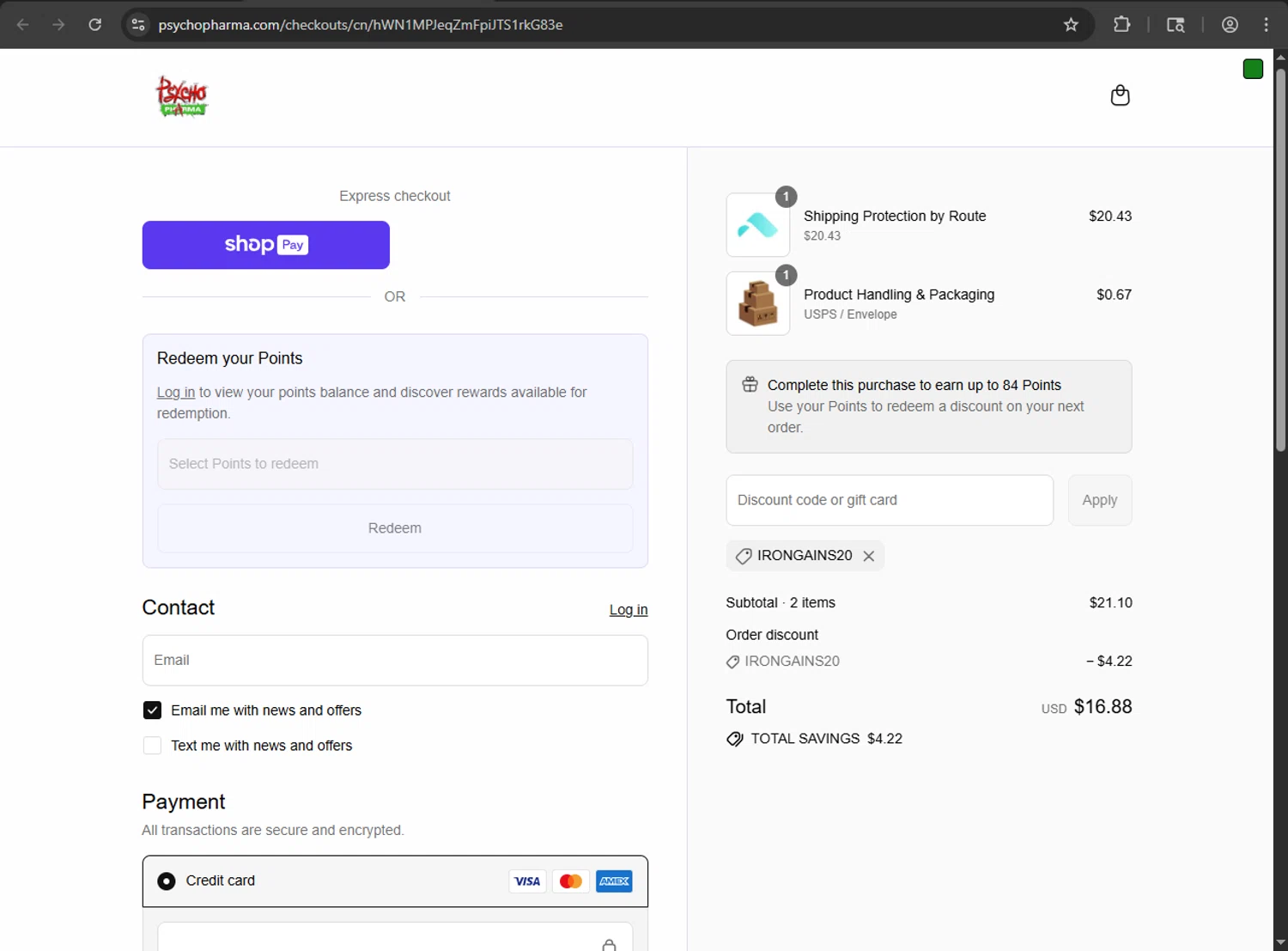Bookmark this page with the star icon
The image size is (1288, 951).
(x=1071, y=25)
